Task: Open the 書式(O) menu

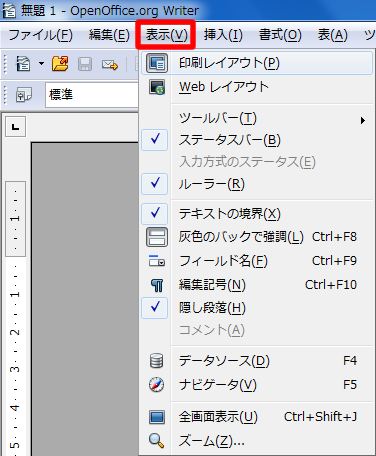Action: click(280, 35)
